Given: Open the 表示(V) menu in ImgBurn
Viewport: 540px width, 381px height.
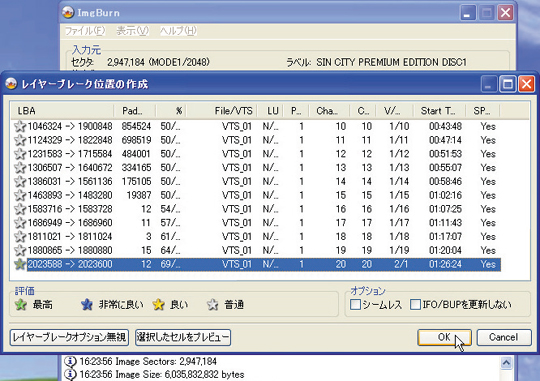Looking at the screenshot, I should (133, 31).
